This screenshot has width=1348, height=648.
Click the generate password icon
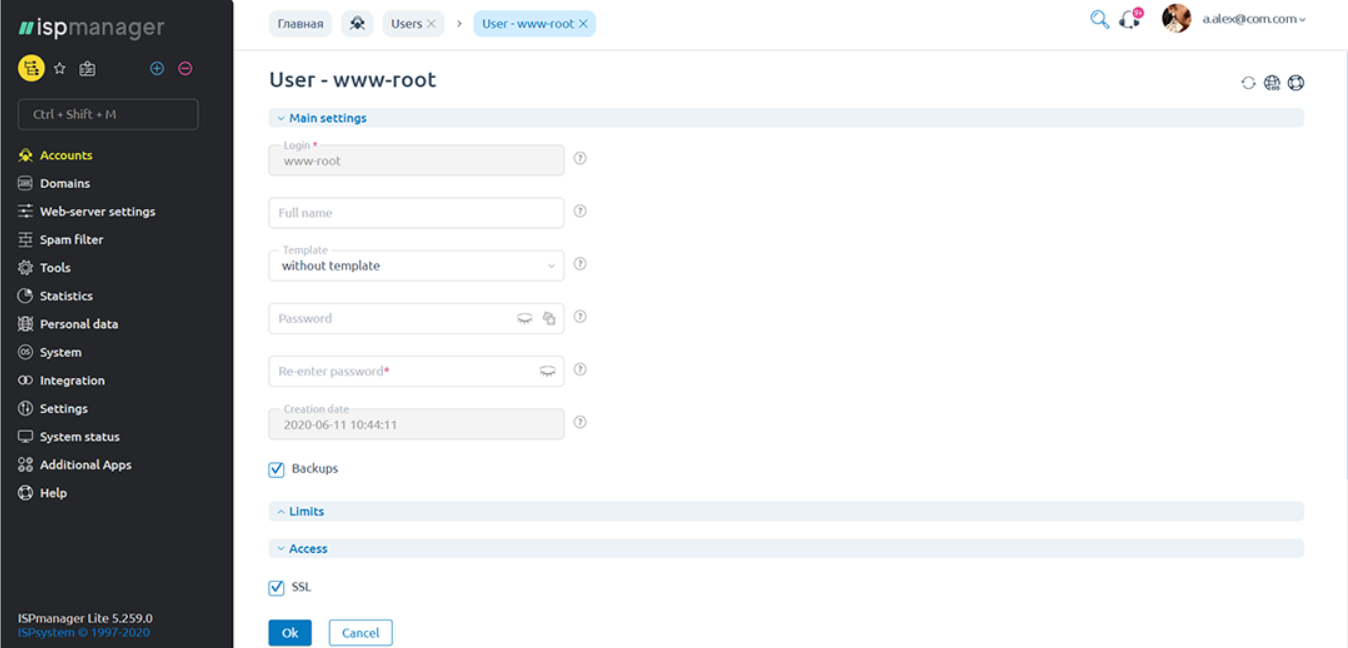pyautogui.click(x=549, y=319)
